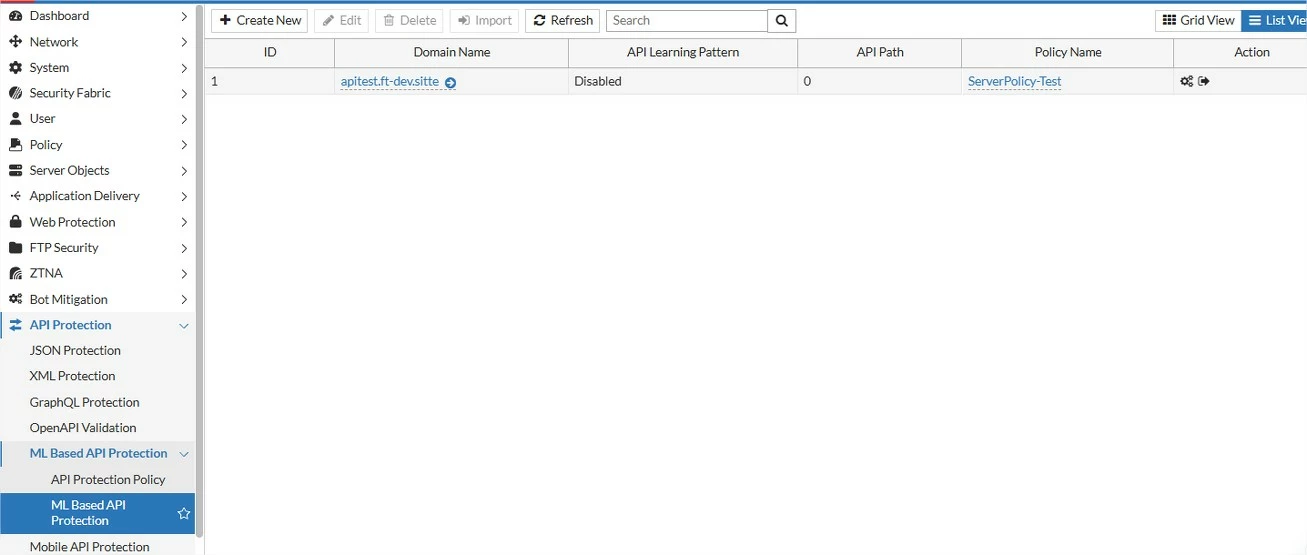Viewport: 1307px width, 555px height.
Task: Expand the ZTNA chevron
Action: (184, 273)
